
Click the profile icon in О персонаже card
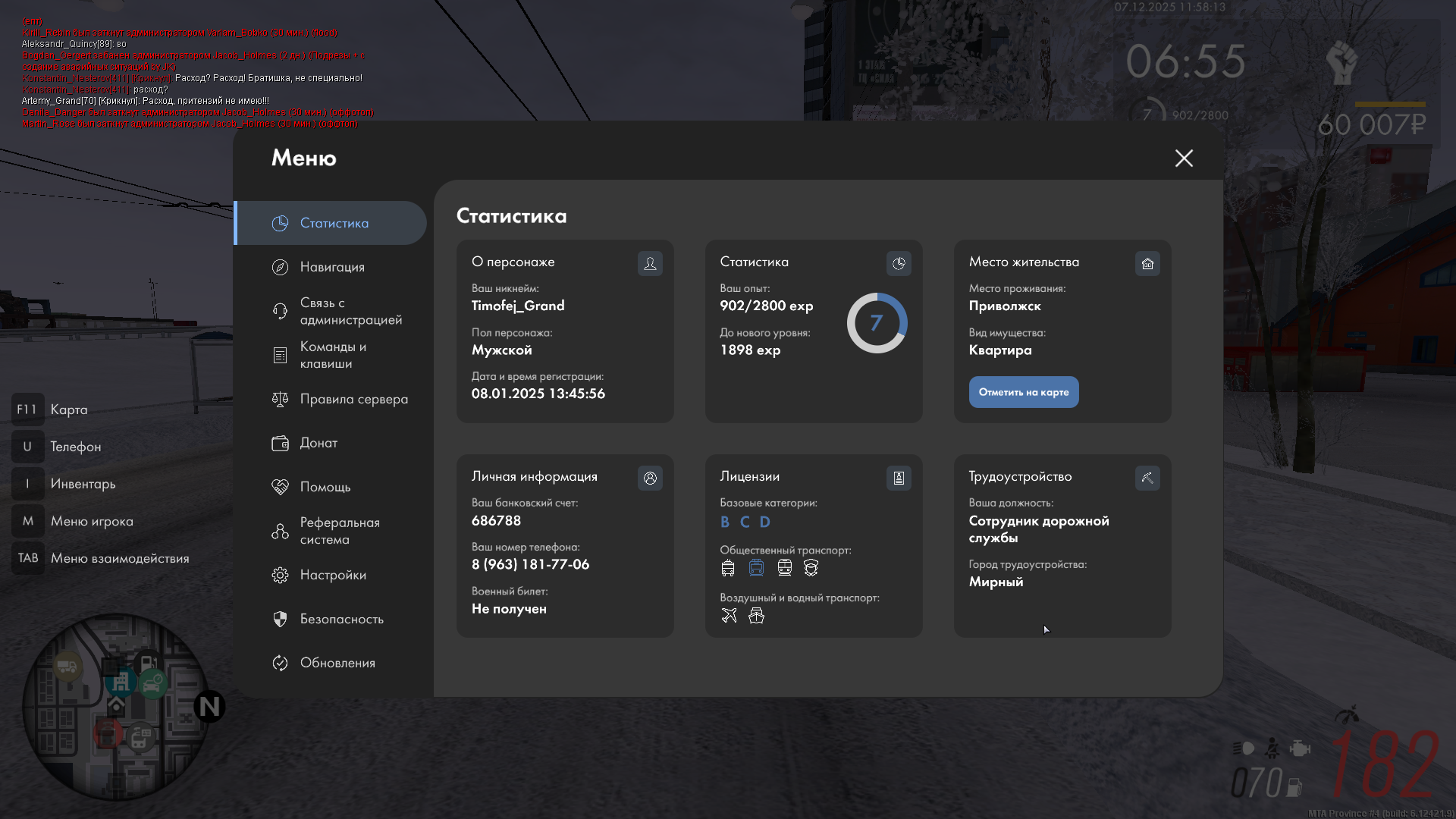pos(650,263)
